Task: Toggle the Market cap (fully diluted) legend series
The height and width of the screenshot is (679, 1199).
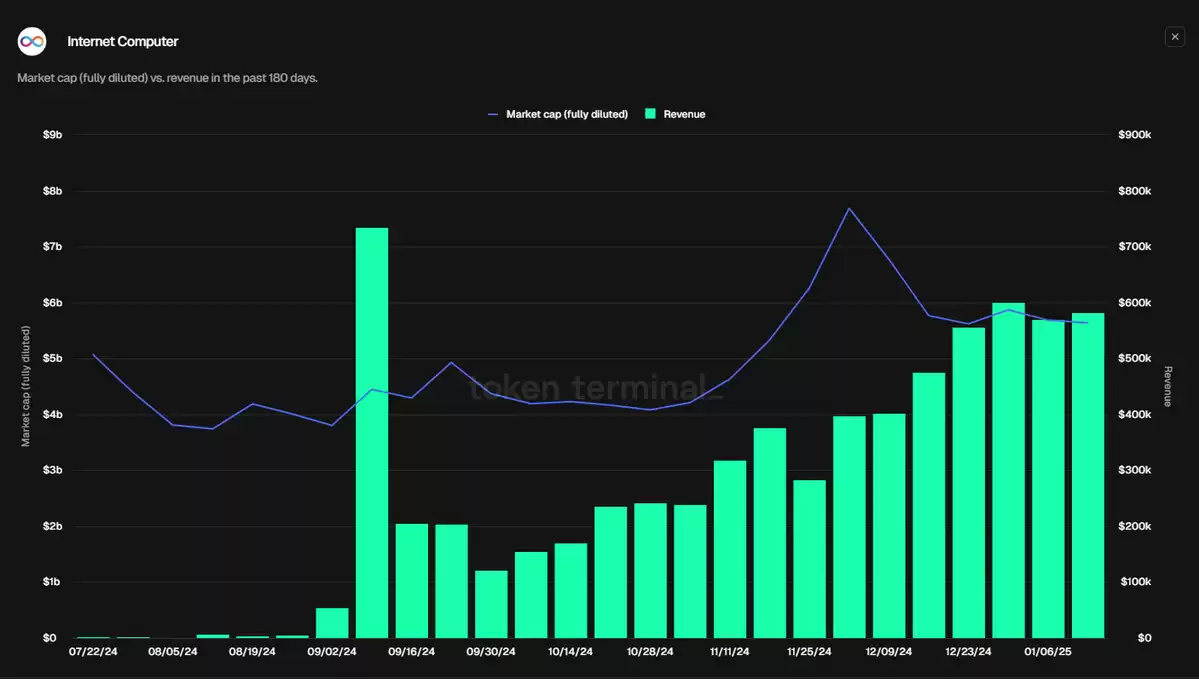Action: (557, 114)
